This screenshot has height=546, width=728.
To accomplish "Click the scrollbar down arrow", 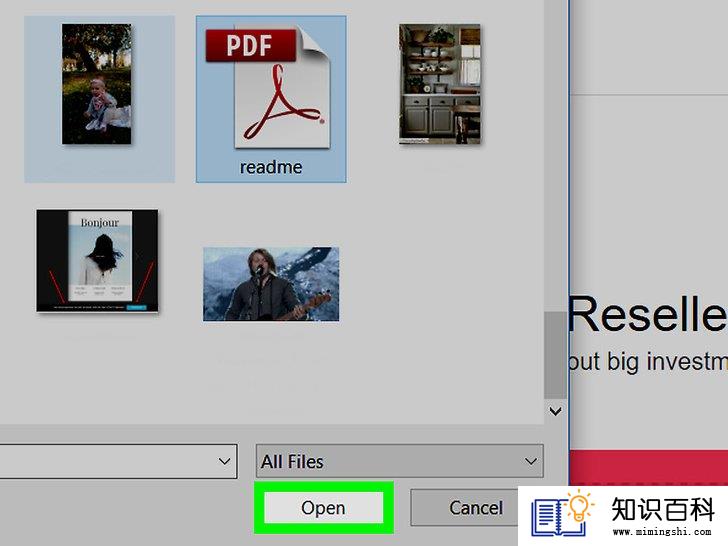I will (x=555, y=411).
